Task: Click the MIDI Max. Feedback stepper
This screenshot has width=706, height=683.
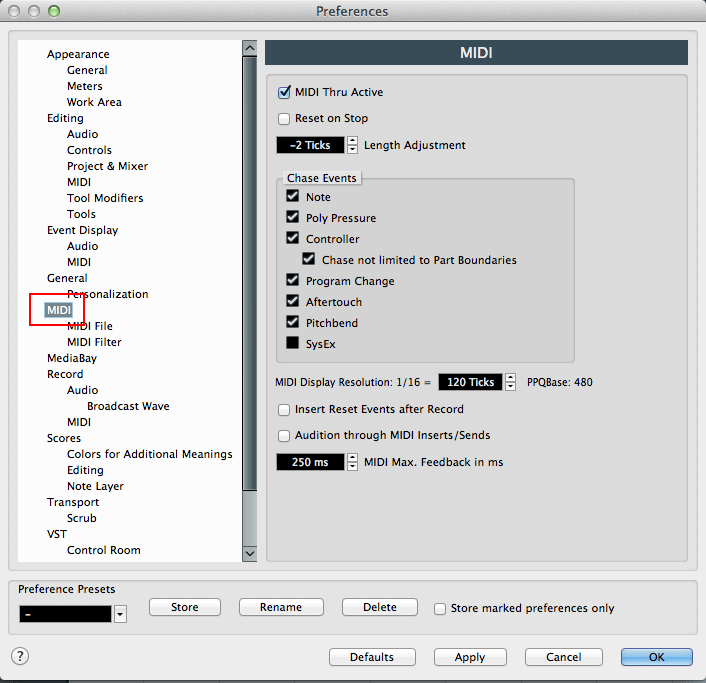Action: [353, 462]
